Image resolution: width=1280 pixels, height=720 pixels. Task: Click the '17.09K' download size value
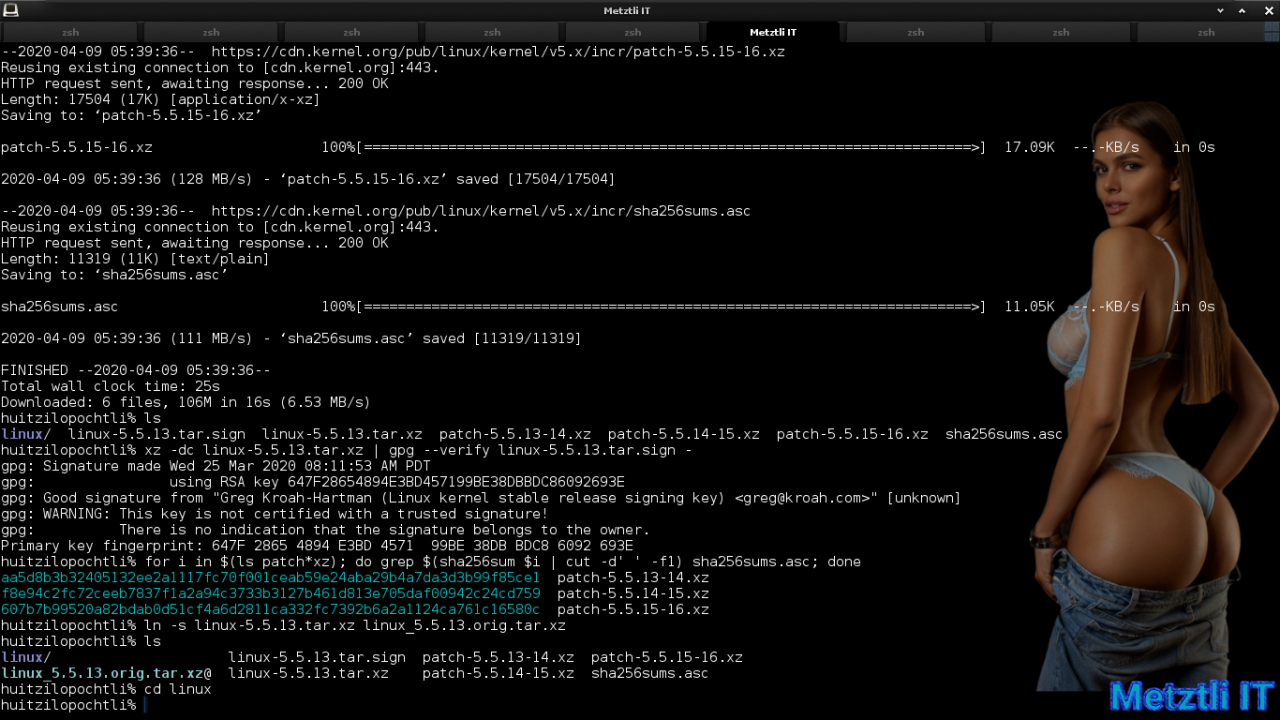[1029, 147]
